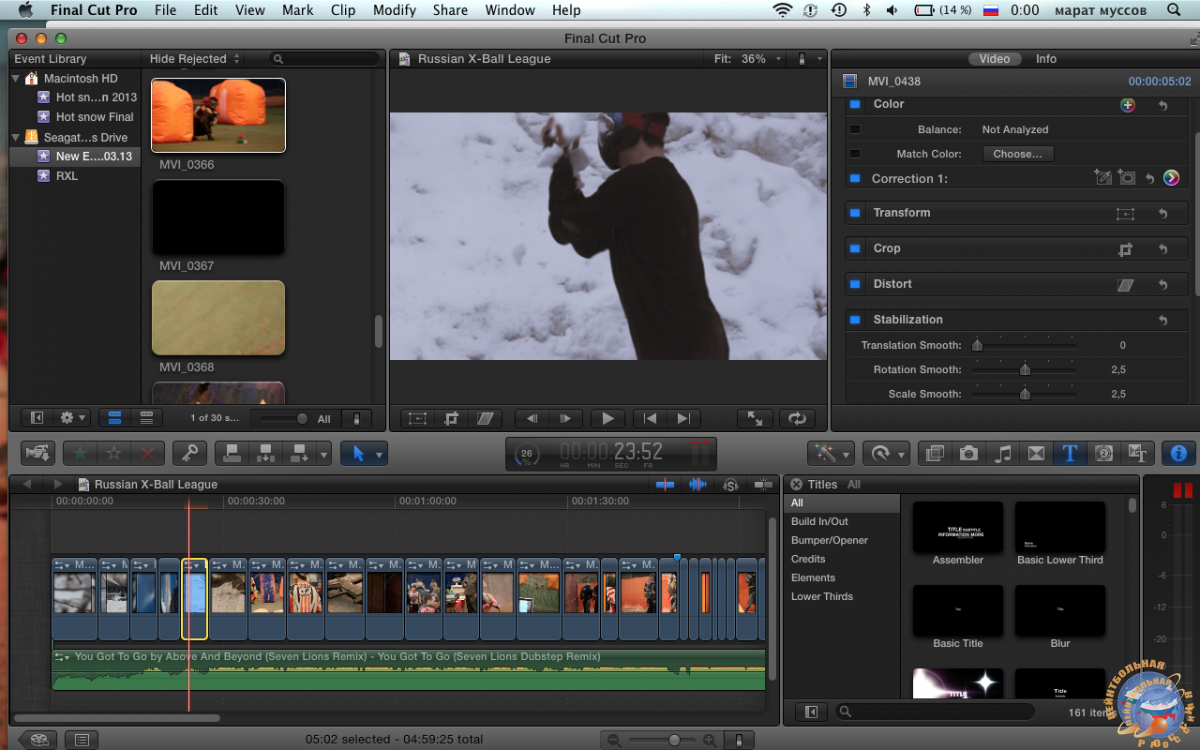Switch to the Info tab in the inspector
This screenshot has height=750, width=1200.
tap(1046, 59)
